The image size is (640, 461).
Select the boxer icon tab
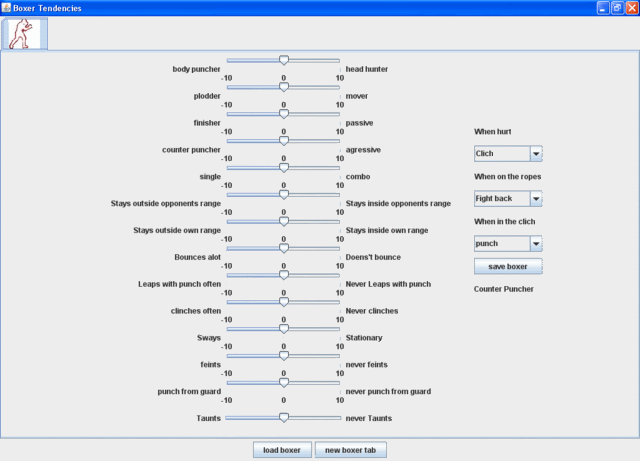pyautogui.click(x=23, y=35)
